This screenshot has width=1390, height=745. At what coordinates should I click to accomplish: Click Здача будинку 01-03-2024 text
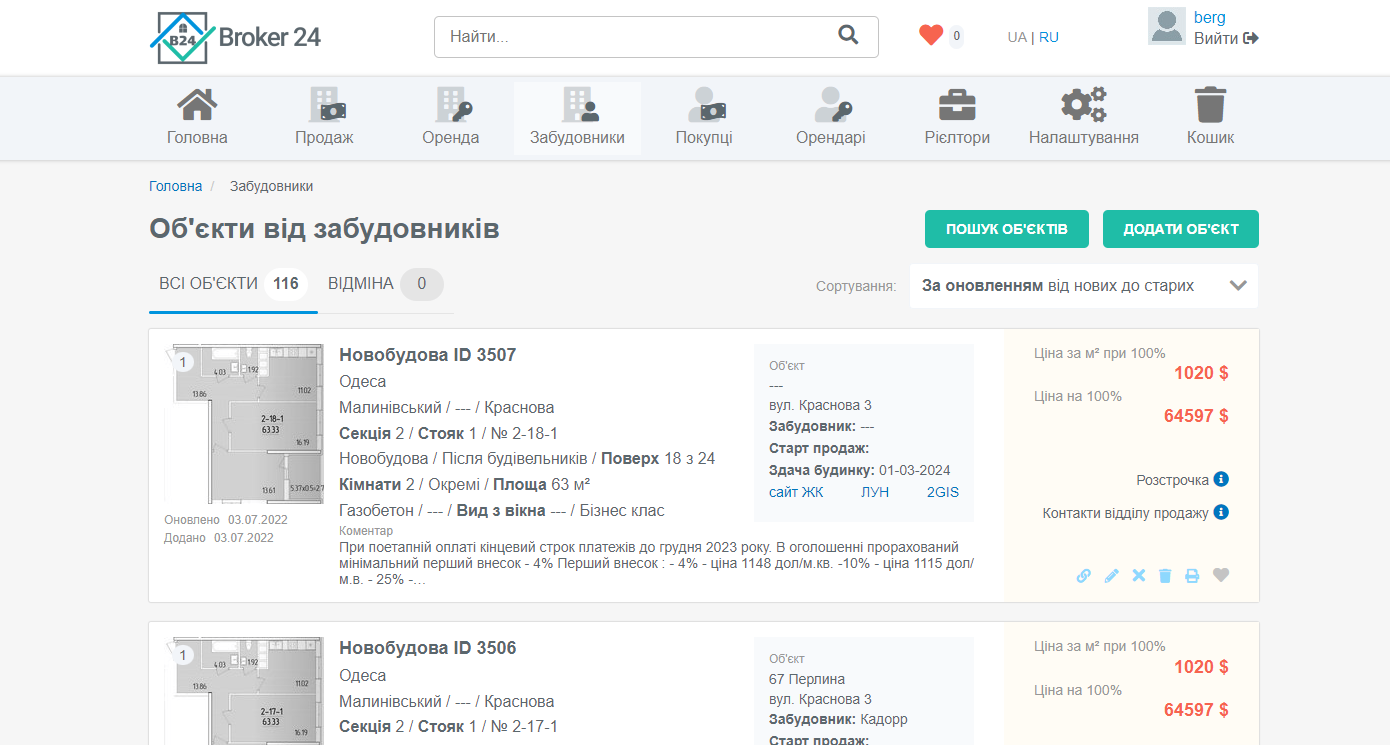pos(860,470)
